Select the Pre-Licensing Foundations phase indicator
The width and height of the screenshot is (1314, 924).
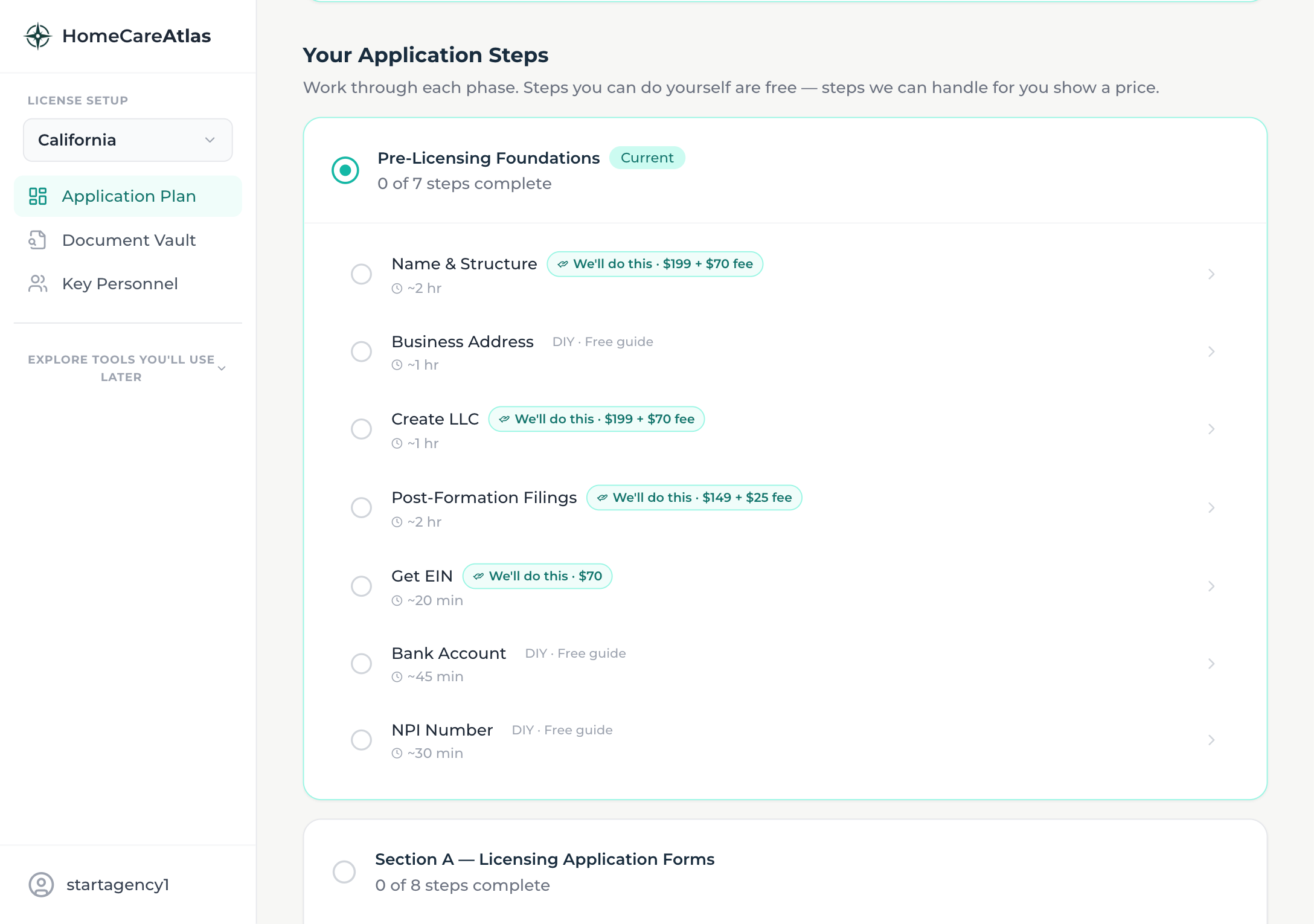345,170
